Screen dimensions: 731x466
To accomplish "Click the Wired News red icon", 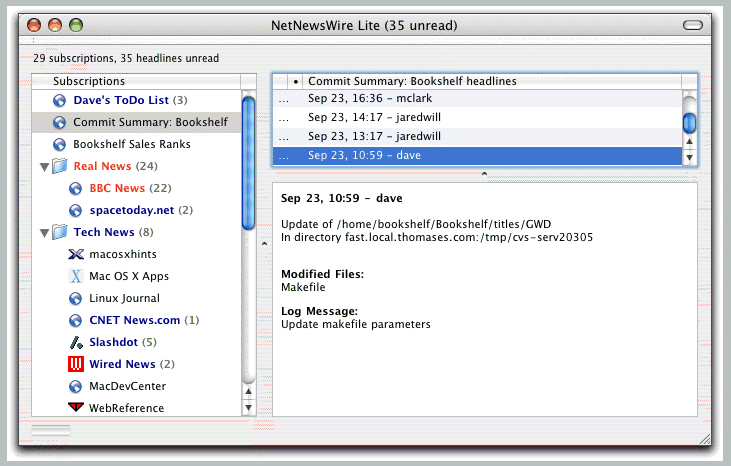I will point(75,364).
